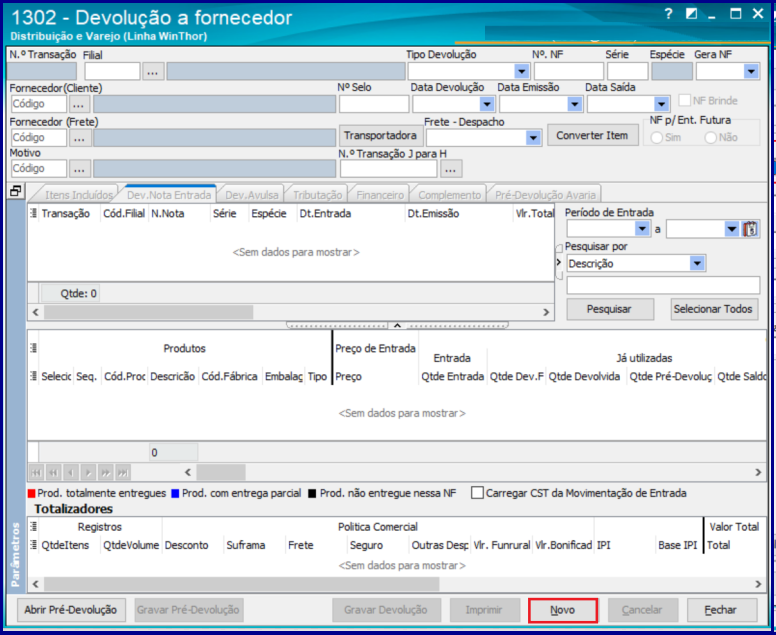Switch to Complemento tab
Viewport: 776px width, 635px height.
pos(449,195)
